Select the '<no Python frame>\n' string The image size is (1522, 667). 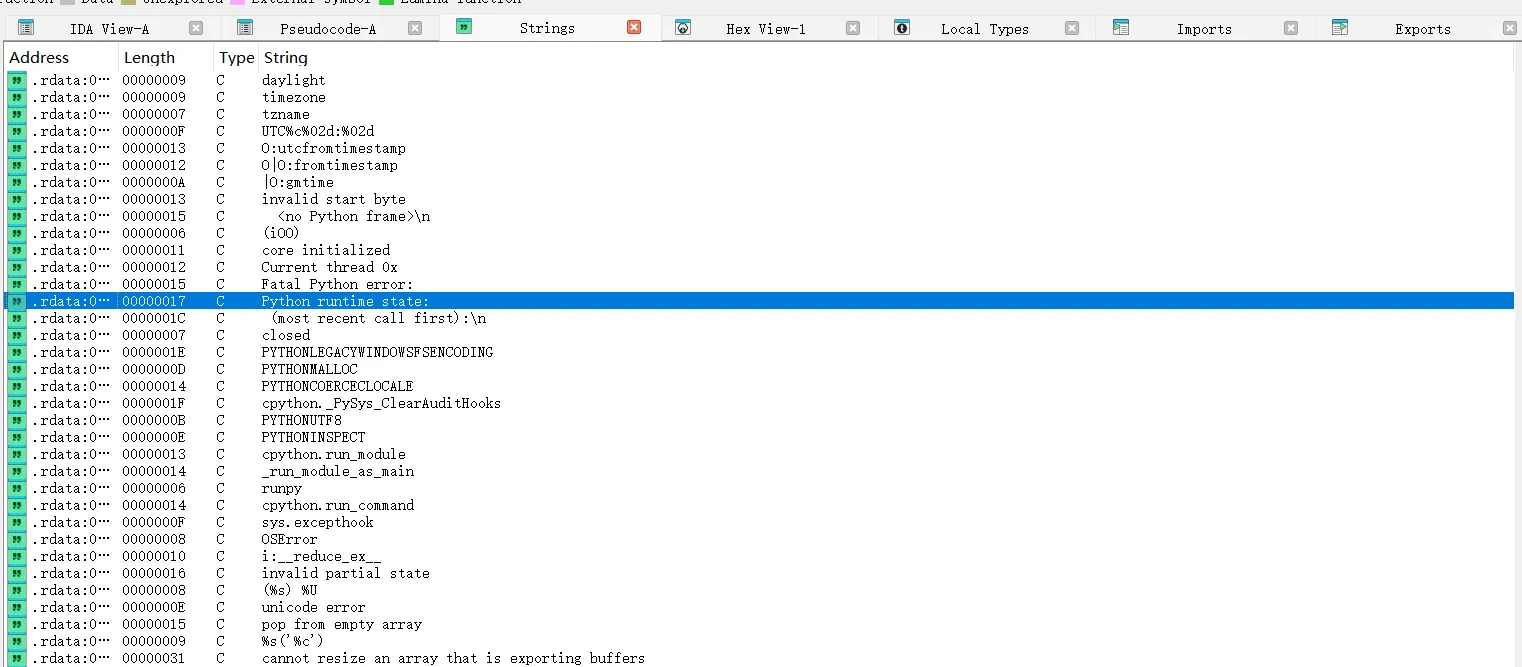click(353, 216)
